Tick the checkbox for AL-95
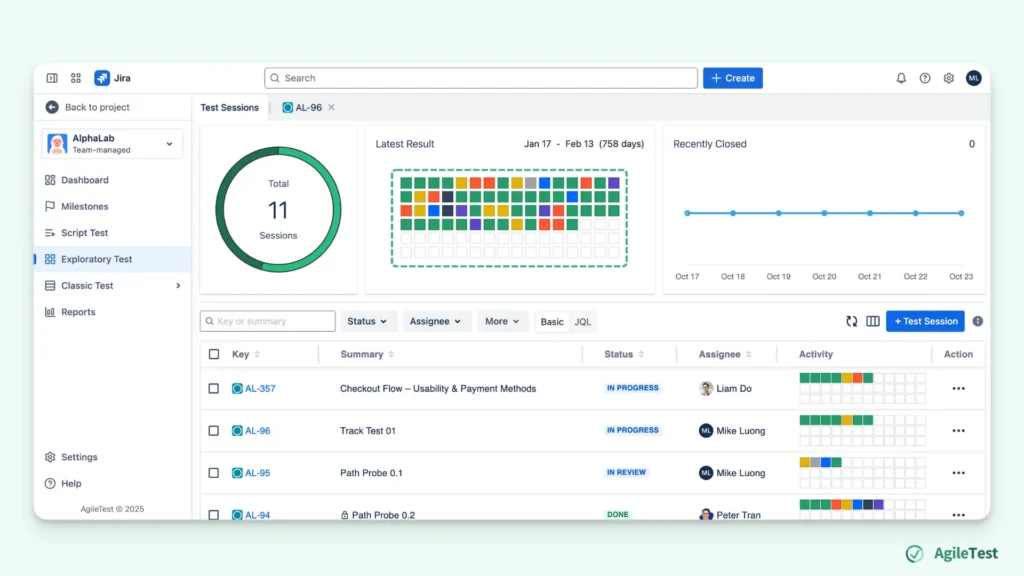The height and width of the screenshot is (576, 1024). click(214, 473)
